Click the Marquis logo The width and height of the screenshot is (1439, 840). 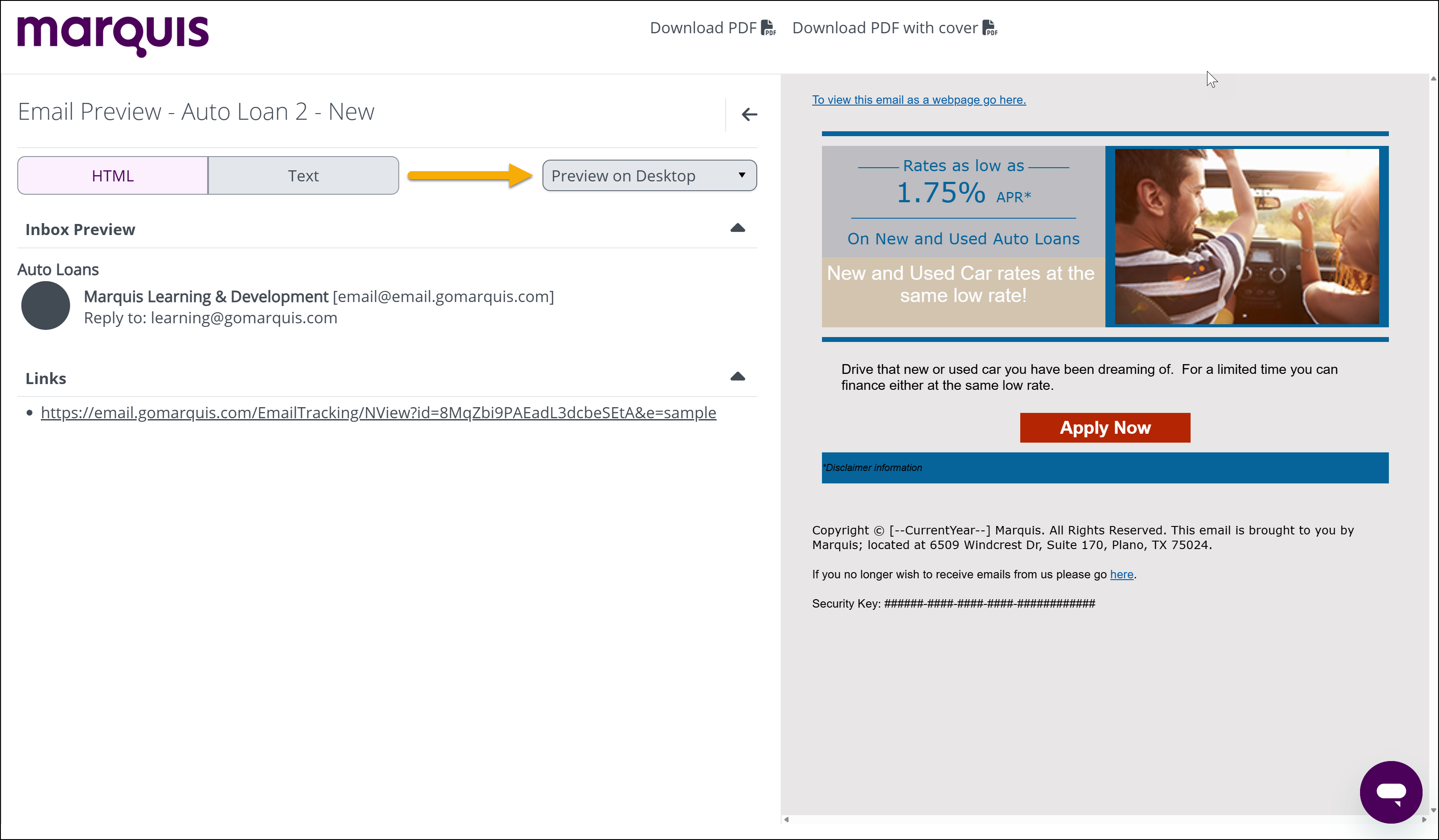(x=113, y=35)
